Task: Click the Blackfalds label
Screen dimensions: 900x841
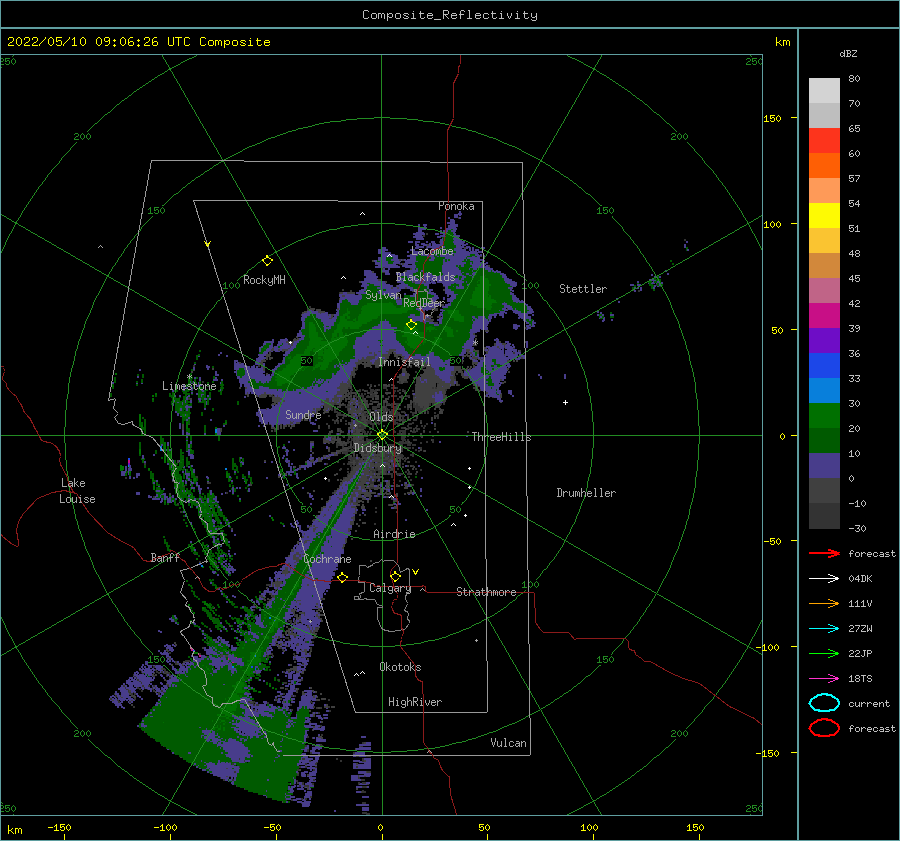Action: coord(425,277)
